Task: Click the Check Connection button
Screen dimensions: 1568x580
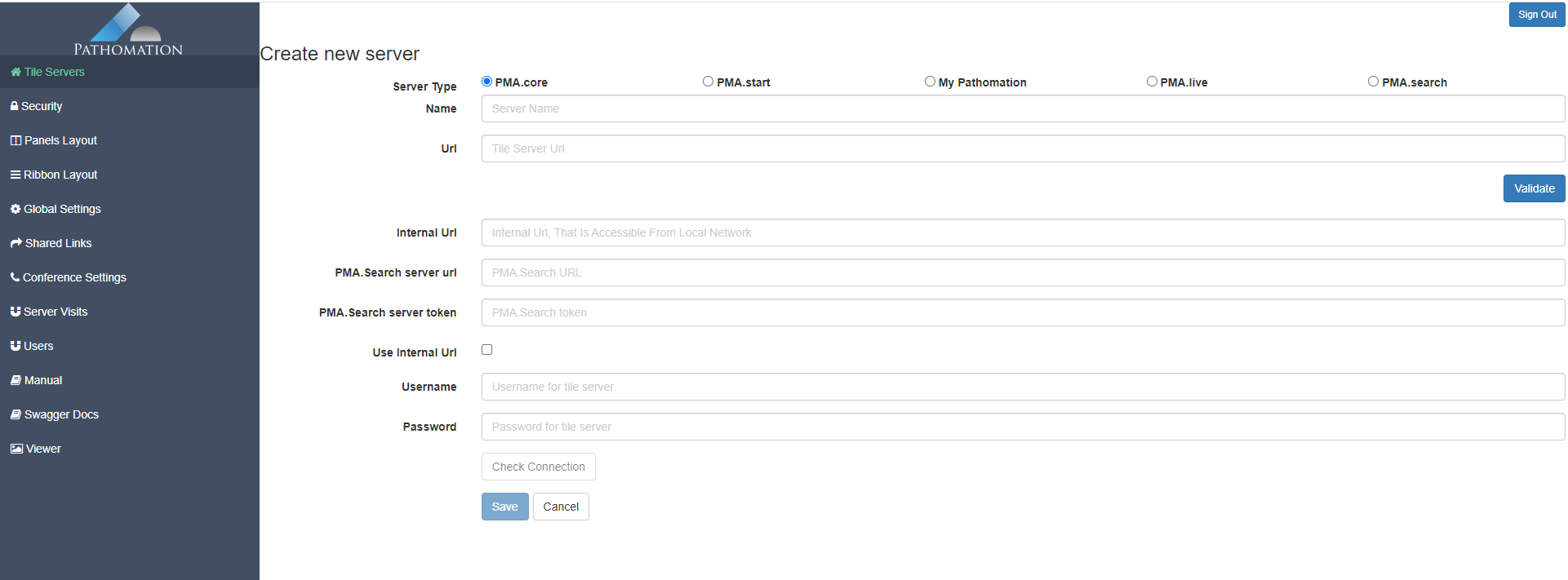Action: [x=538, y=467]
